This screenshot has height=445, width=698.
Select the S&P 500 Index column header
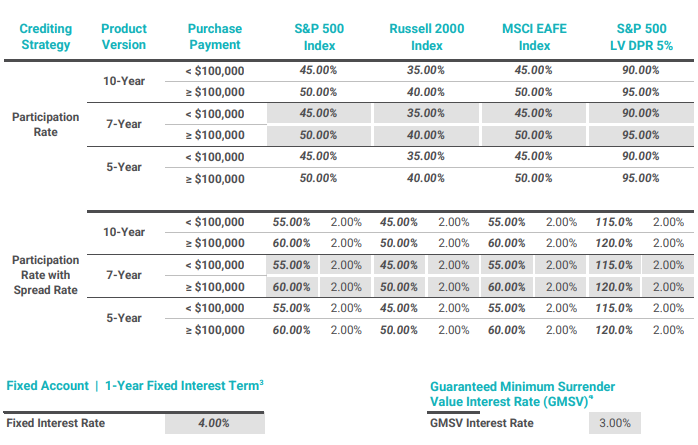pyautogui.click(x=319, y=37)
